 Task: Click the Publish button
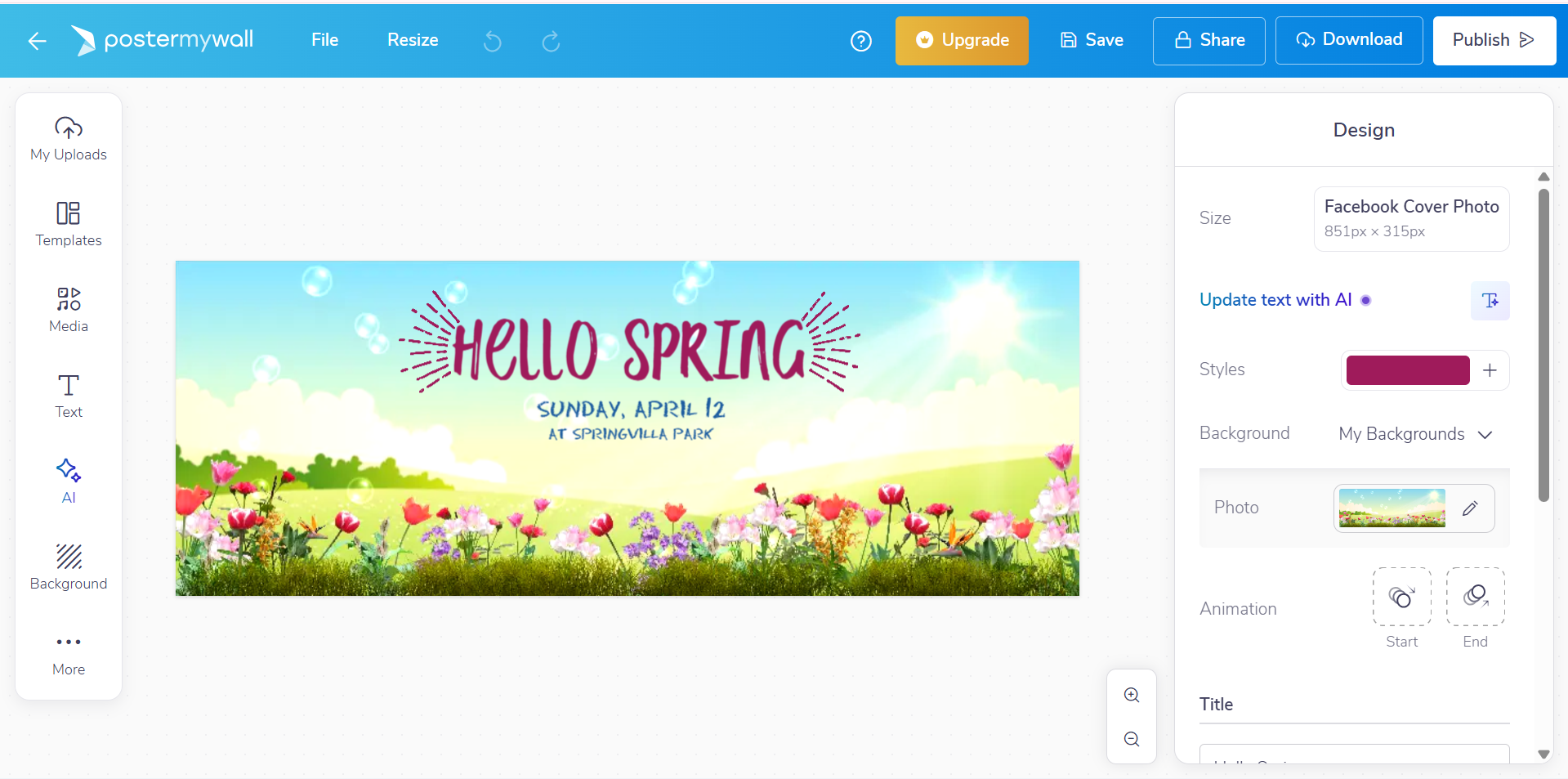1494,39
